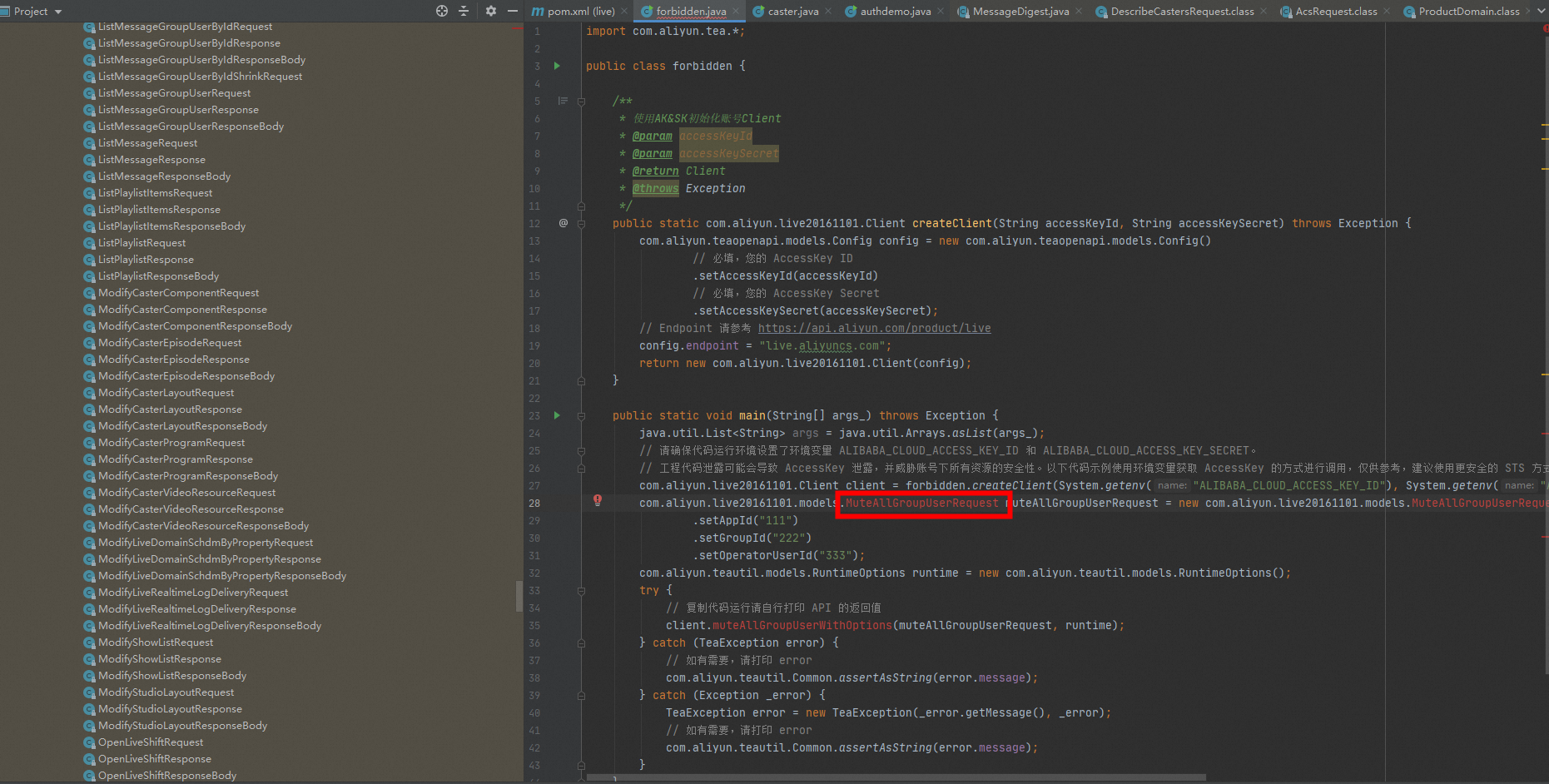Click the error bulb on line 28
The width and height of the screenshot is (1549, 784).
[x=598, y=500]
